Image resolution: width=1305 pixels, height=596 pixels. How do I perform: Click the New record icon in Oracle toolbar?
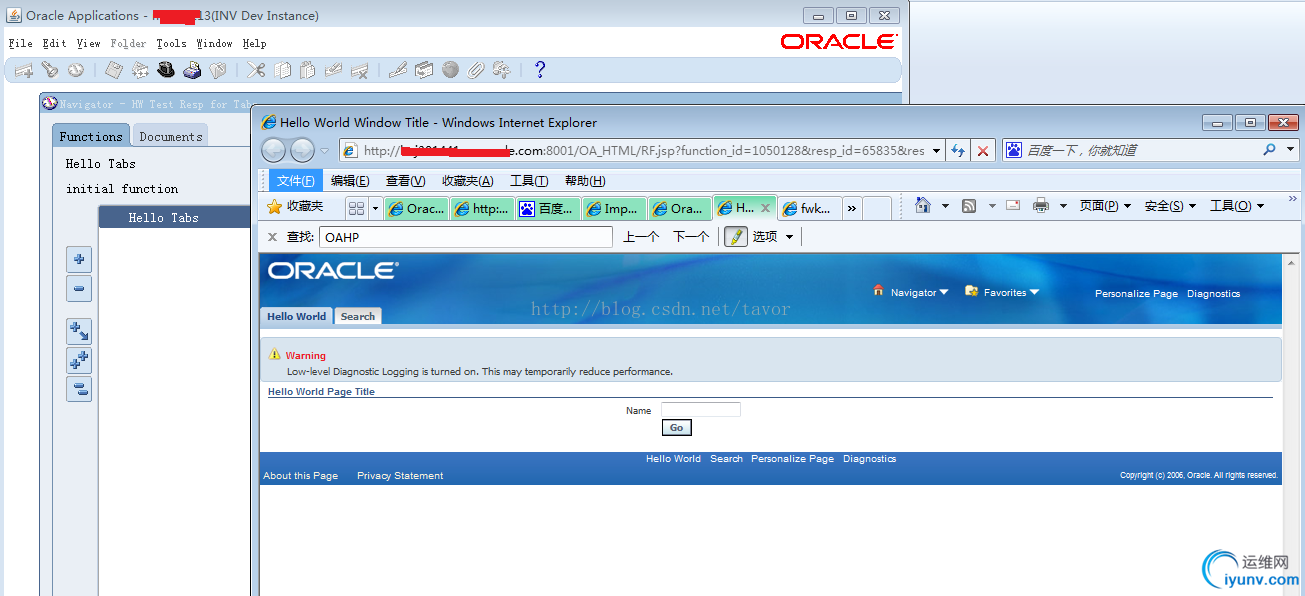point(23,70)
